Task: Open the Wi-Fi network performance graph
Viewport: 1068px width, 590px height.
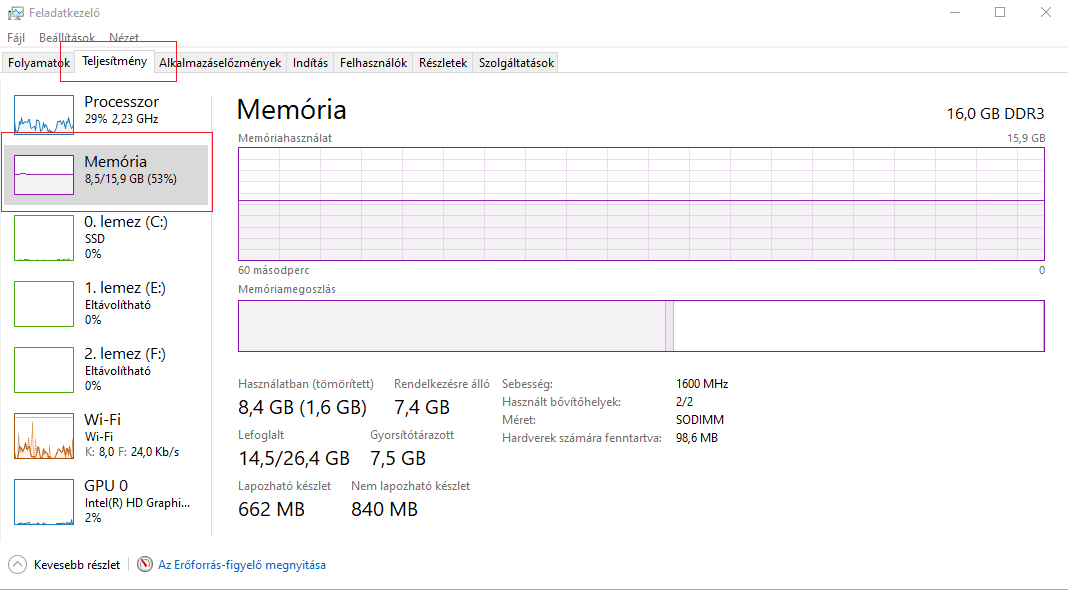Action: click(44, 435)
